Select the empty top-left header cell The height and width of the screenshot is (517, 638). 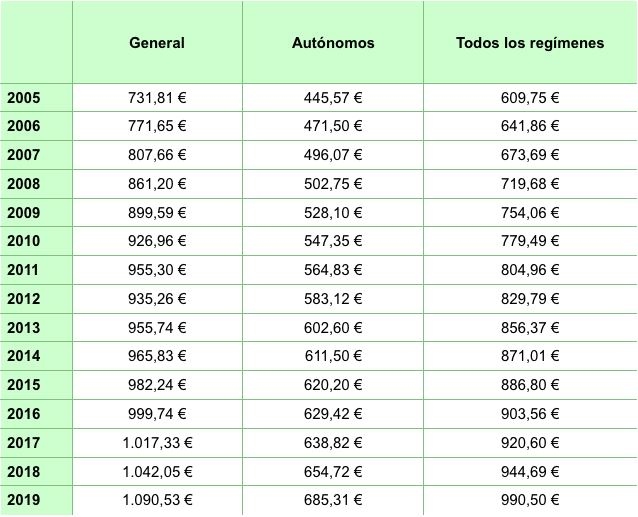36,42
